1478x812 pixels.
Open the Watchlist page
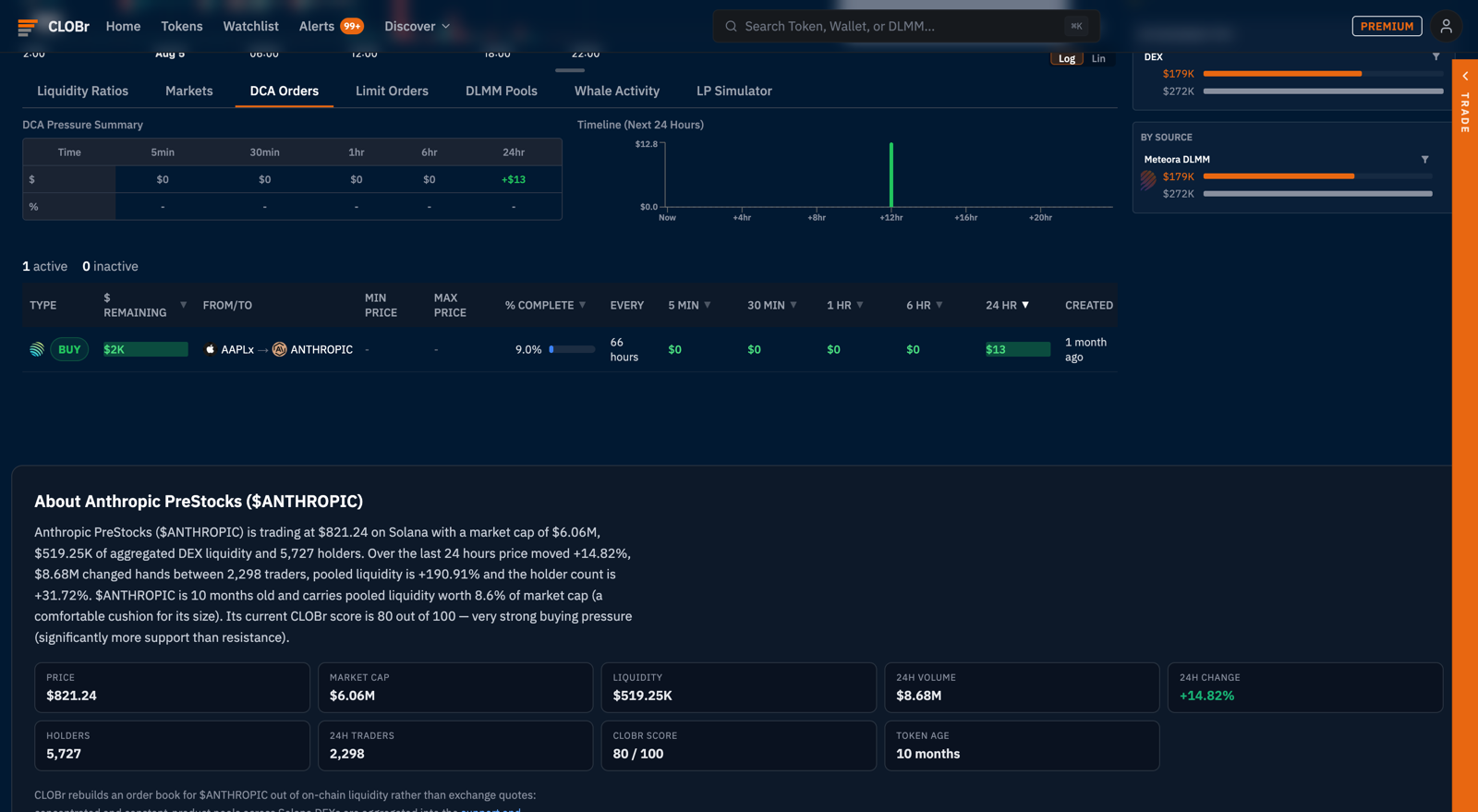point(250,26)
